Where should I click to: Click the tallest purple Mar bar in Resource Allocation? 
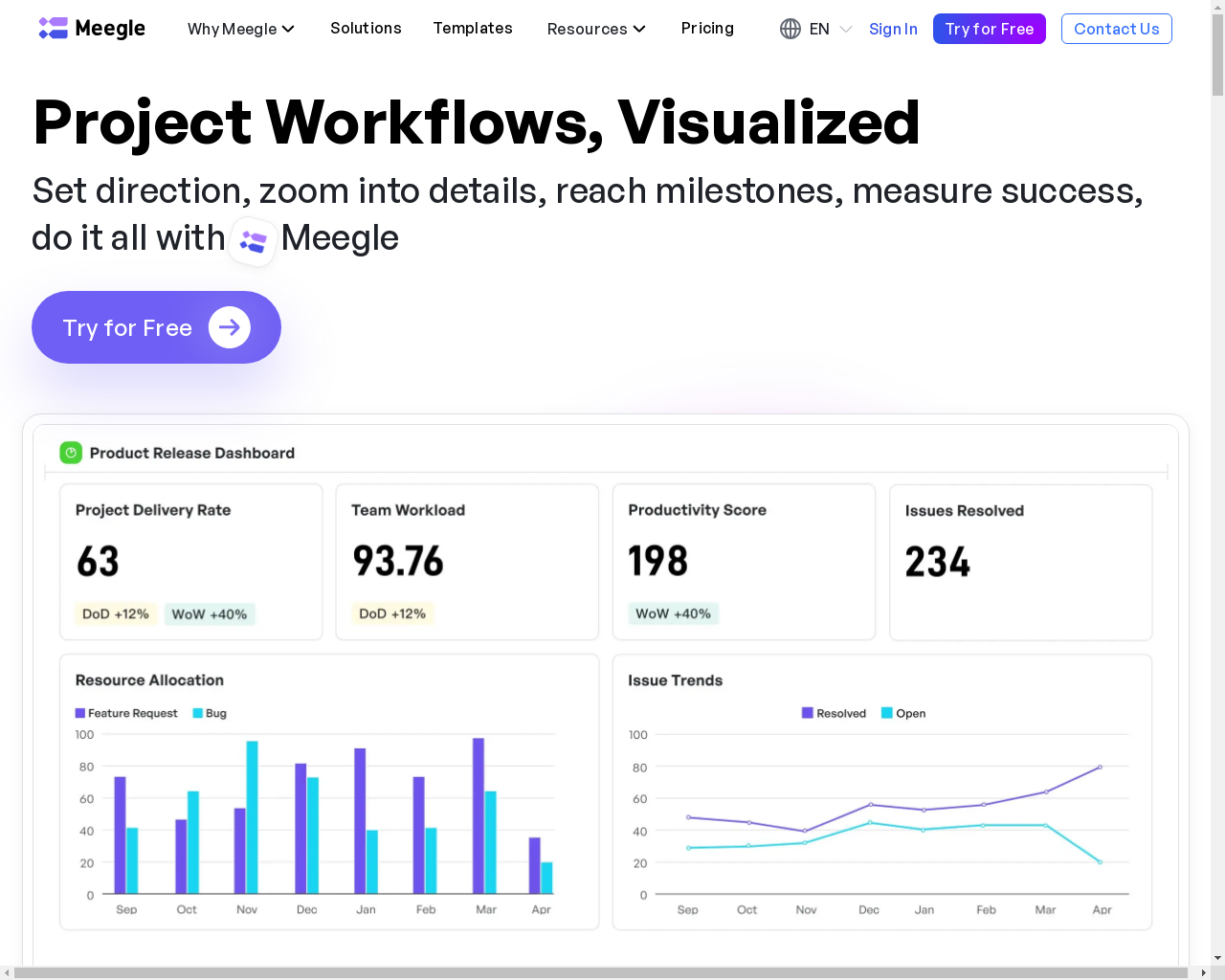(479, 815)
